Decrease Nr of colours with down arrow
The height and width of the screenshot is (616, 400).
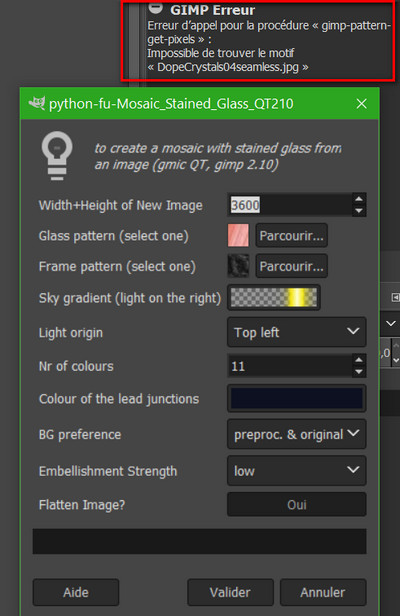click(358, 372)
